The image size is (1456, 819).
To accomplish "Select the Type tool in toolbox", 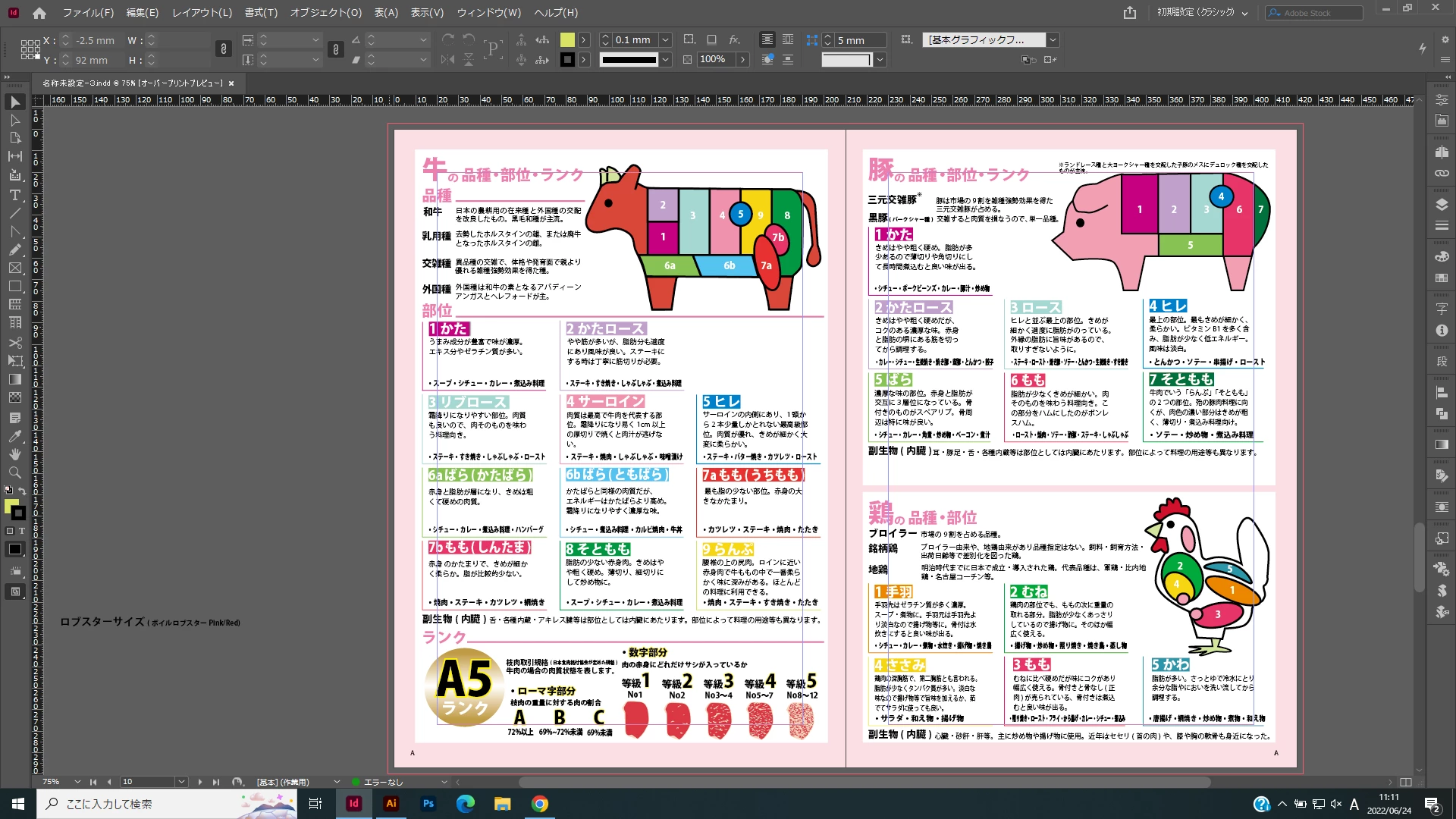I will 15,195.
